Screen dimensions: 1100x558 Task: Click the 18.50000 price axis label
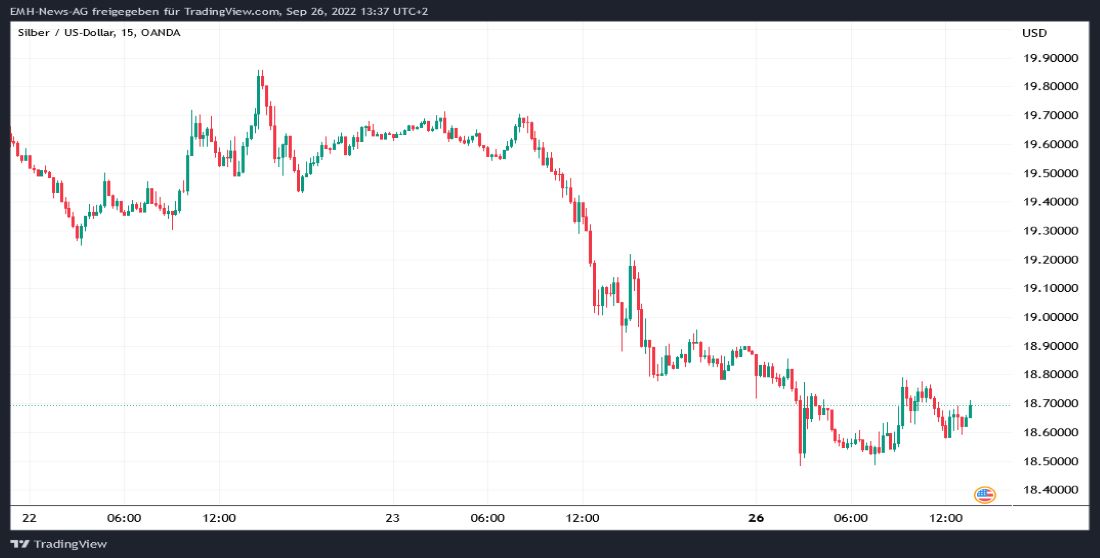click(x=1049, y=461)
